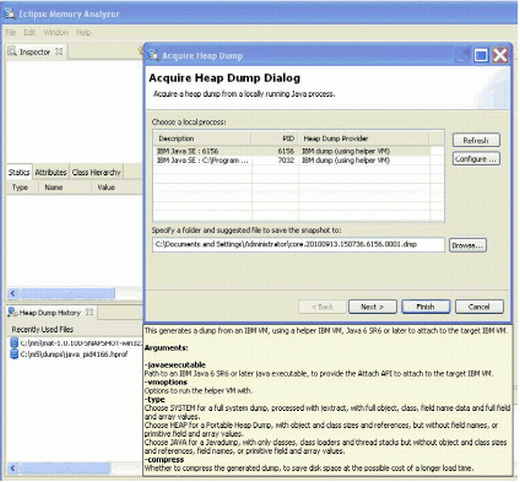Click the Cancel button
This screenshot has width=520, height=482.
click(479, 307)
